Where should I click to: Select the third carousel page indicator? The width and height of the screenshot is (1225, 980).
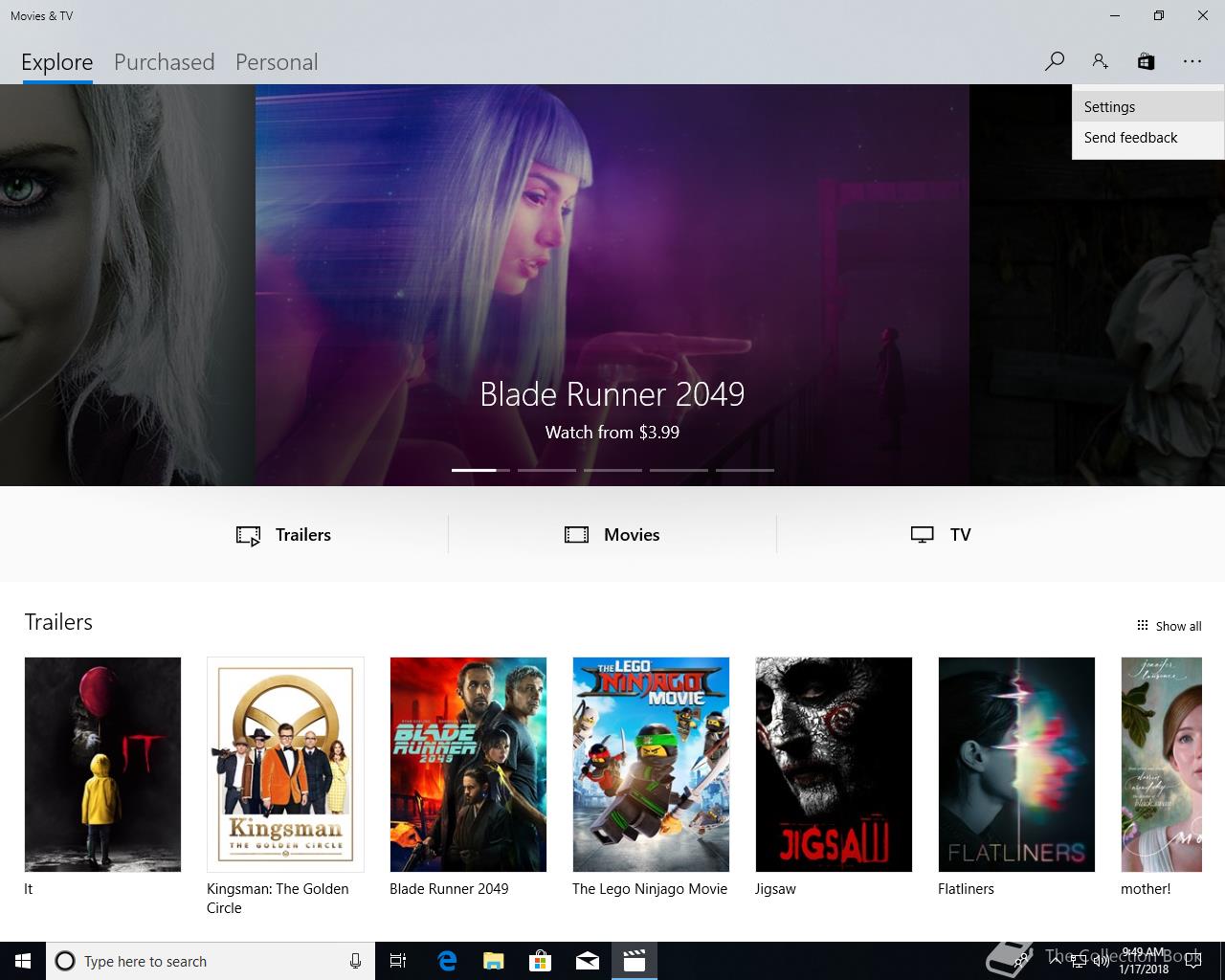coord(612,470)
